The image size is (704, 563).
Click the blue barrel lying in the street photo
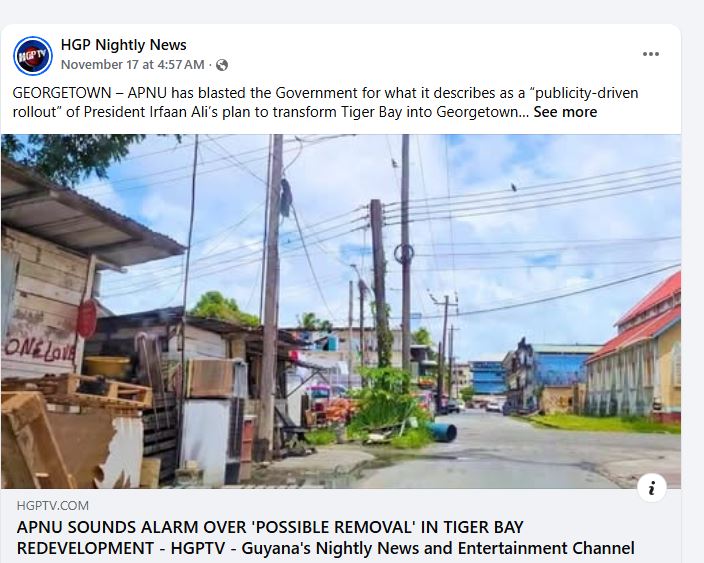[x=441, y=432]
